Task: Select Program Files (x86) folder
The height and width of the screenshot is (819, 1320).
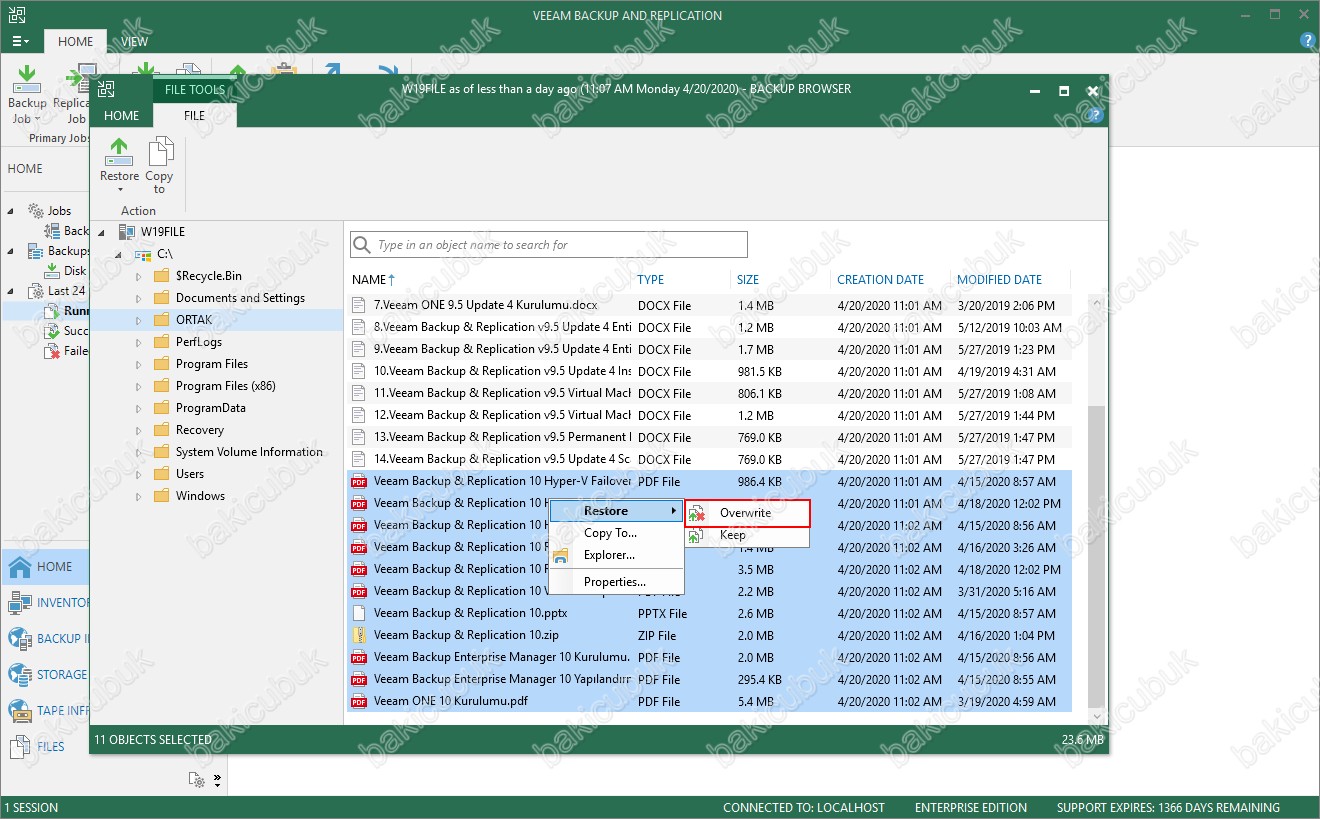Action: pyautogui.click(x=226, y=386)
